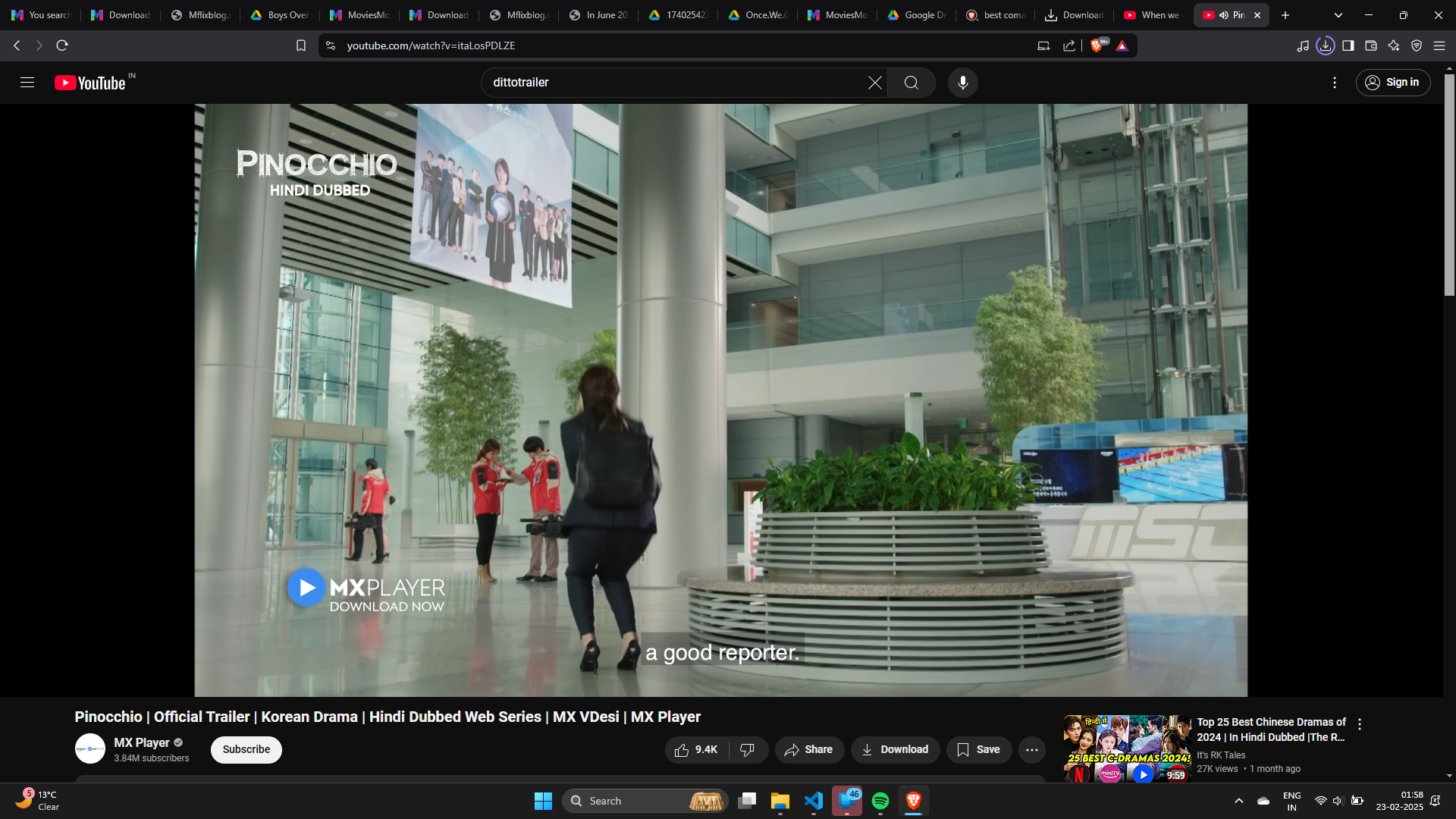This screenshot has width=1456, height=819.
Task: Open more actions ellipsis beside Save
Action: pyautogui.click(x=1032, y=750)
